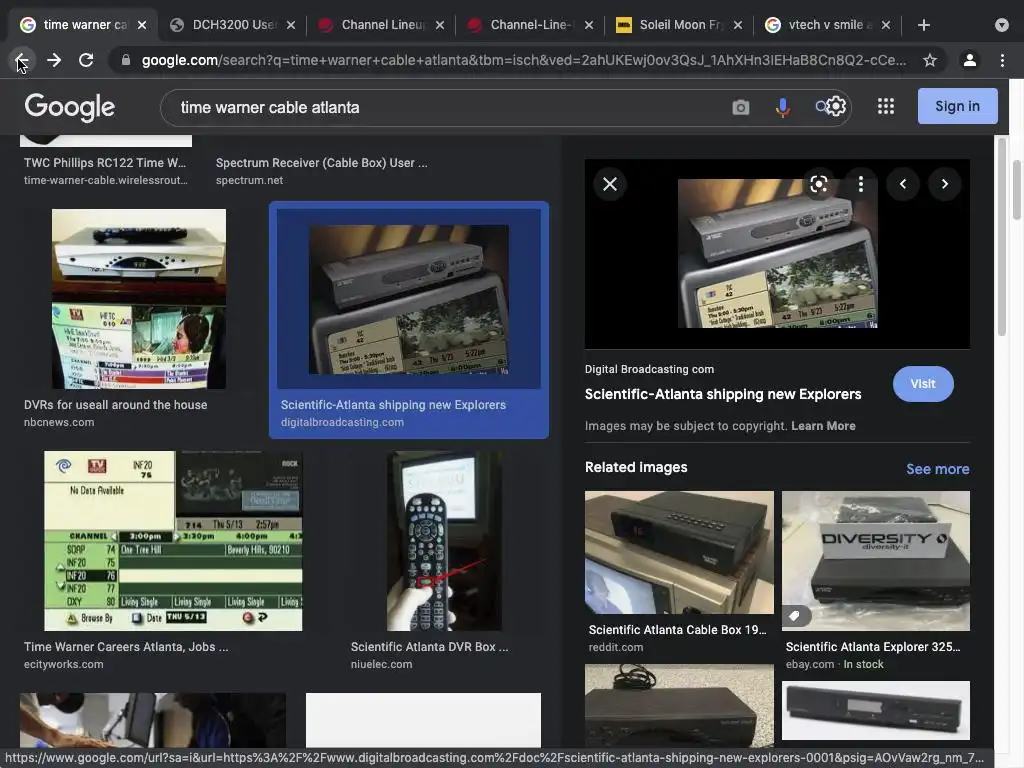This screenshot has height=768, width=1024.
Task: Open Chrome three-dot menu
Action: pyautogui.click(x=1002, y=60)
